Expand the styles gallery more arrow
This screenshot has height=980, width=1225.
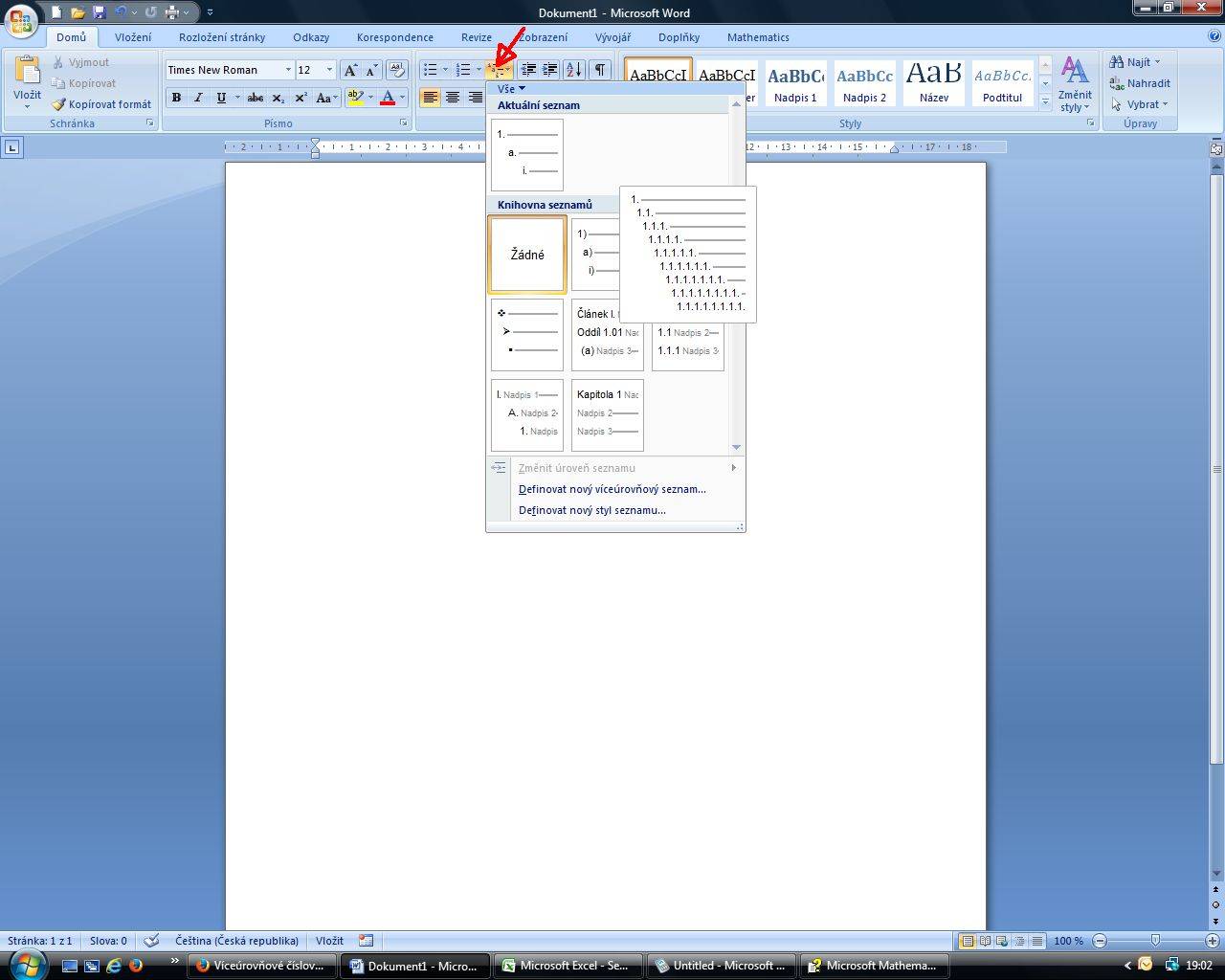point(1045,100)
